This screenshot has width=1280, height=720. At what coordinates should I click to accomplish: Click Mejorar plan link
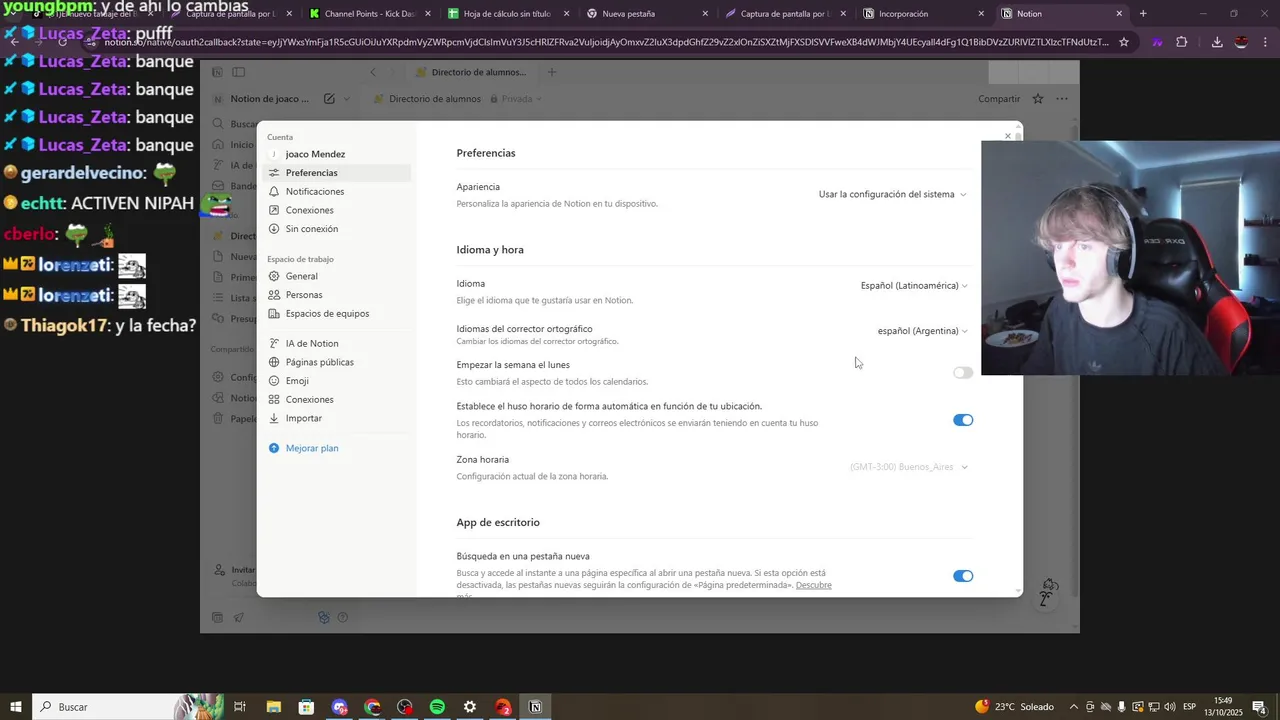312,448
